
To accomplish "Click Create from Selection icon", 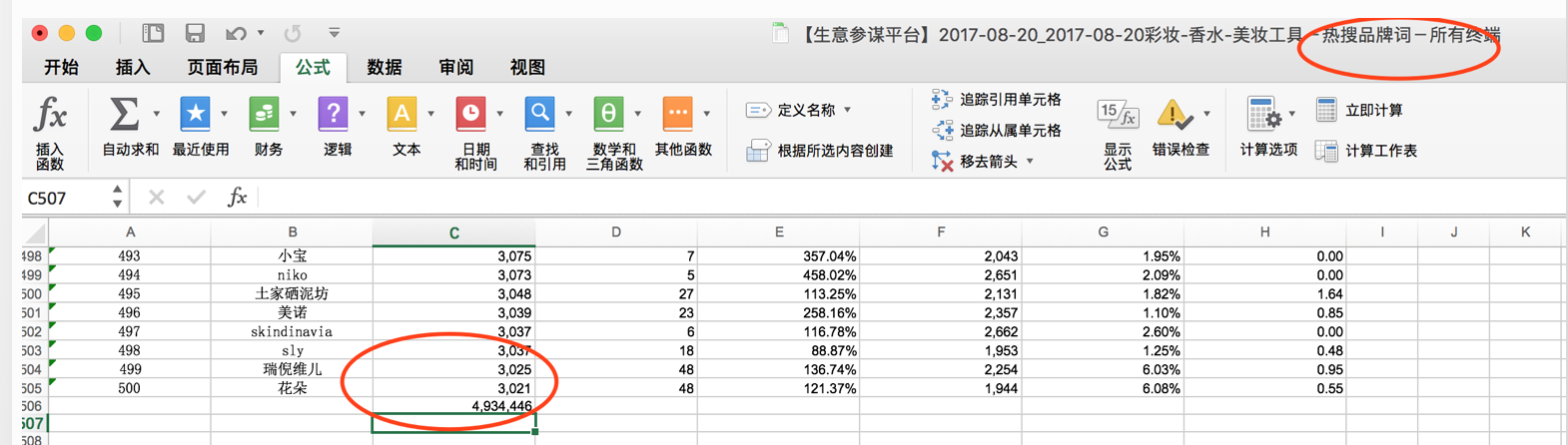I will pyautogui.click(x=758, y=151).
